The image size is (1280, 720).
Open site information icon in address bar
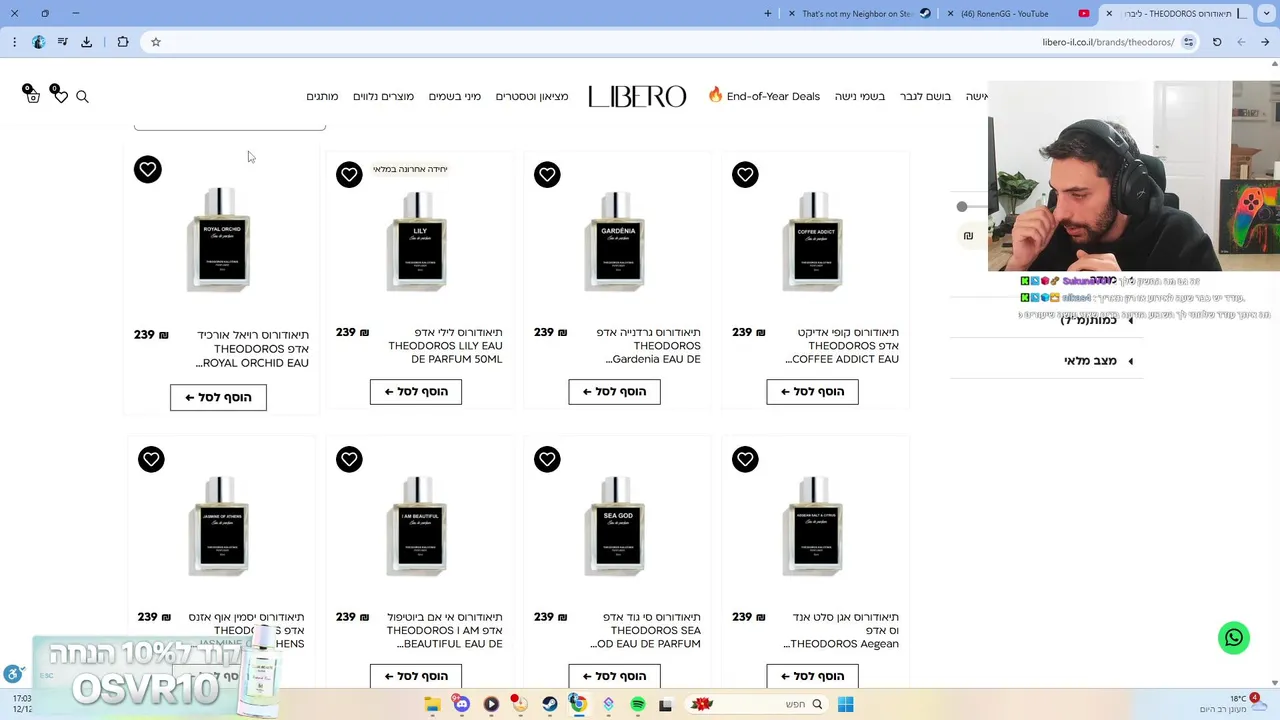click(x=1188, y=42)
